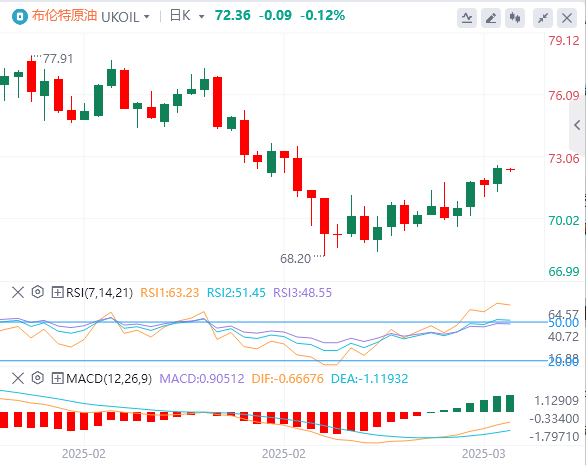
Task: Click the 76.09 price axis label
Action: pyautogui.click(x=564, y=96)
